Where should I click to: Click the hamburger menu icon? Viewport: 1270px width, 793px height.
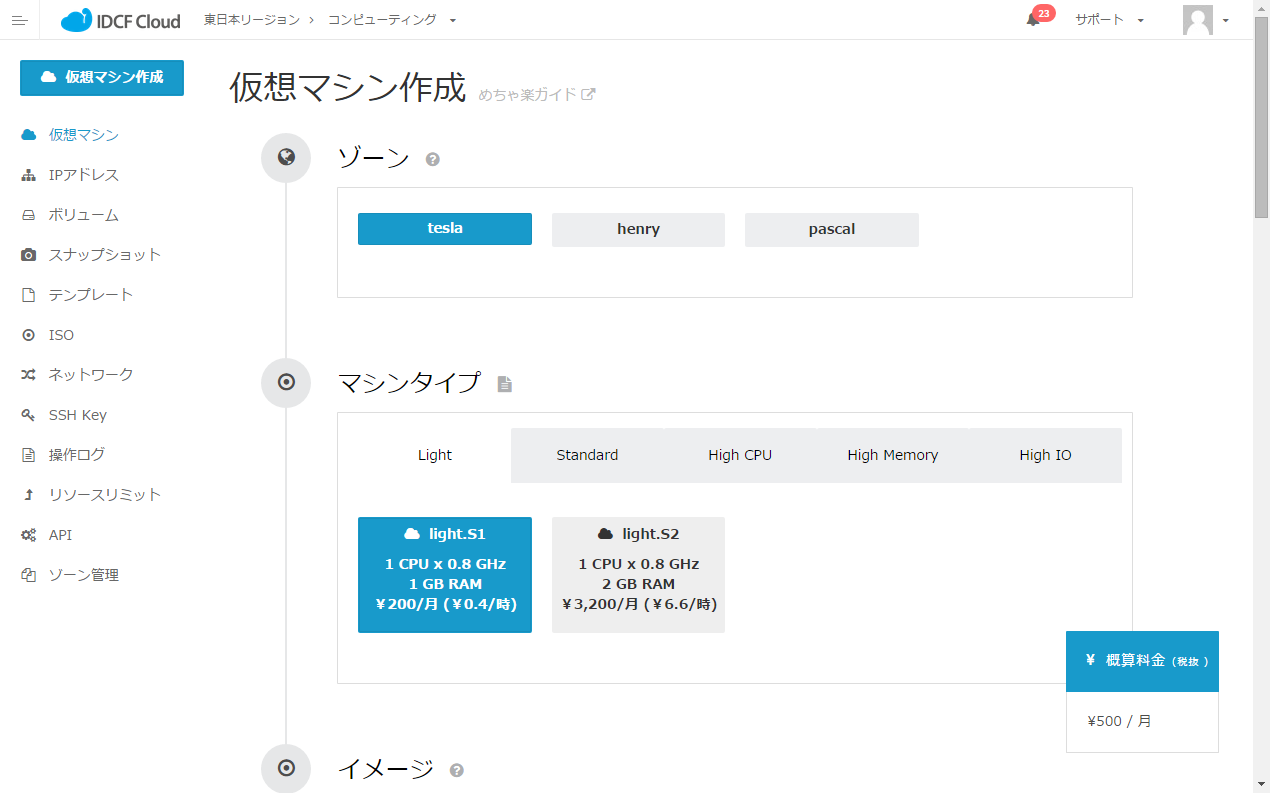19,20
